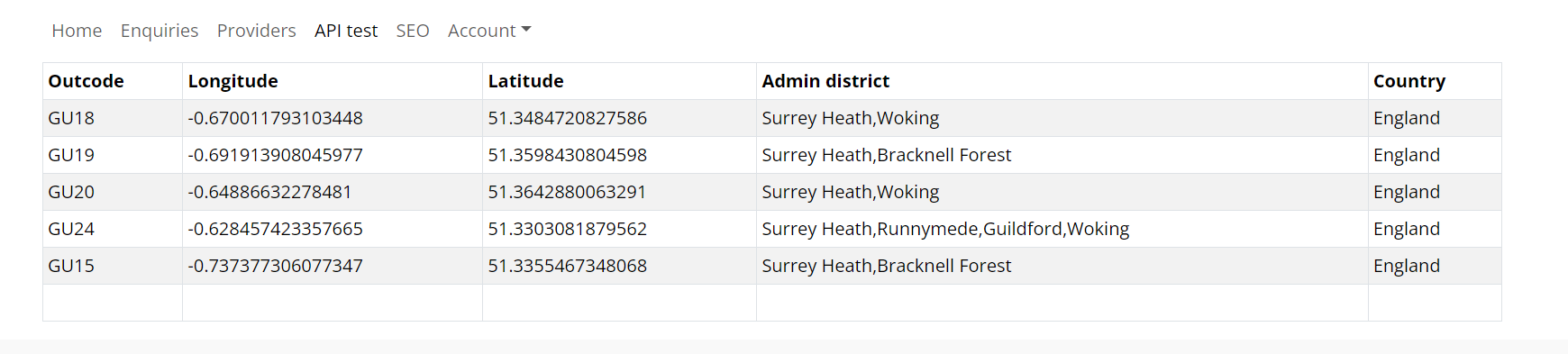The height and width of the screenshot is (354, 1568).
Task: Click latitude value 51.3355467348068
Action: 568,266
